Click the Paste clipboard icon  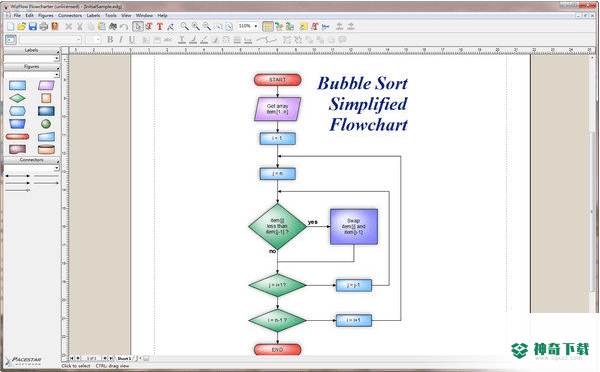(101, 26)
